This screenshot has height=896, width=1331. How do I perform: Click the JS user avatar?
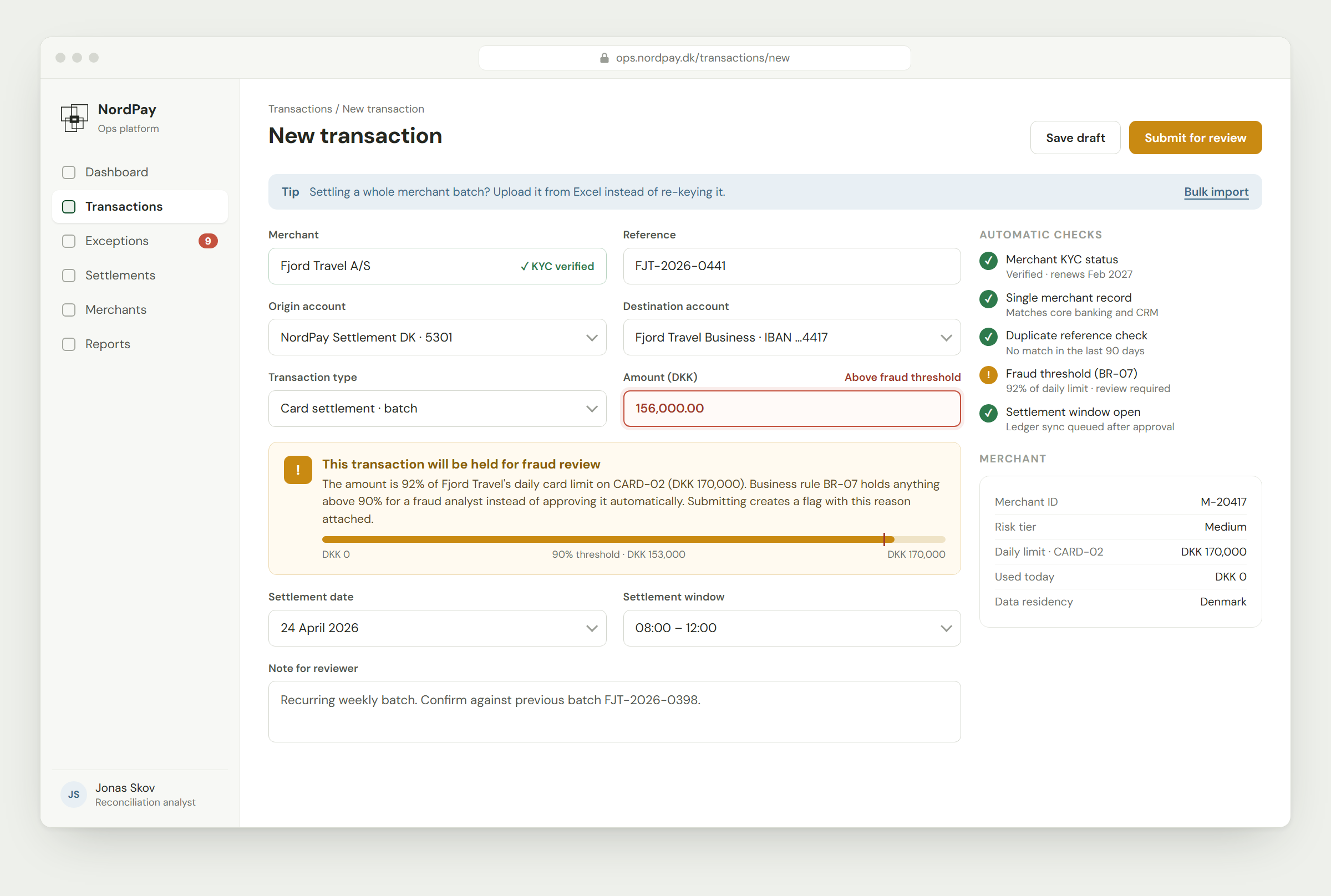tap(74, 795)
